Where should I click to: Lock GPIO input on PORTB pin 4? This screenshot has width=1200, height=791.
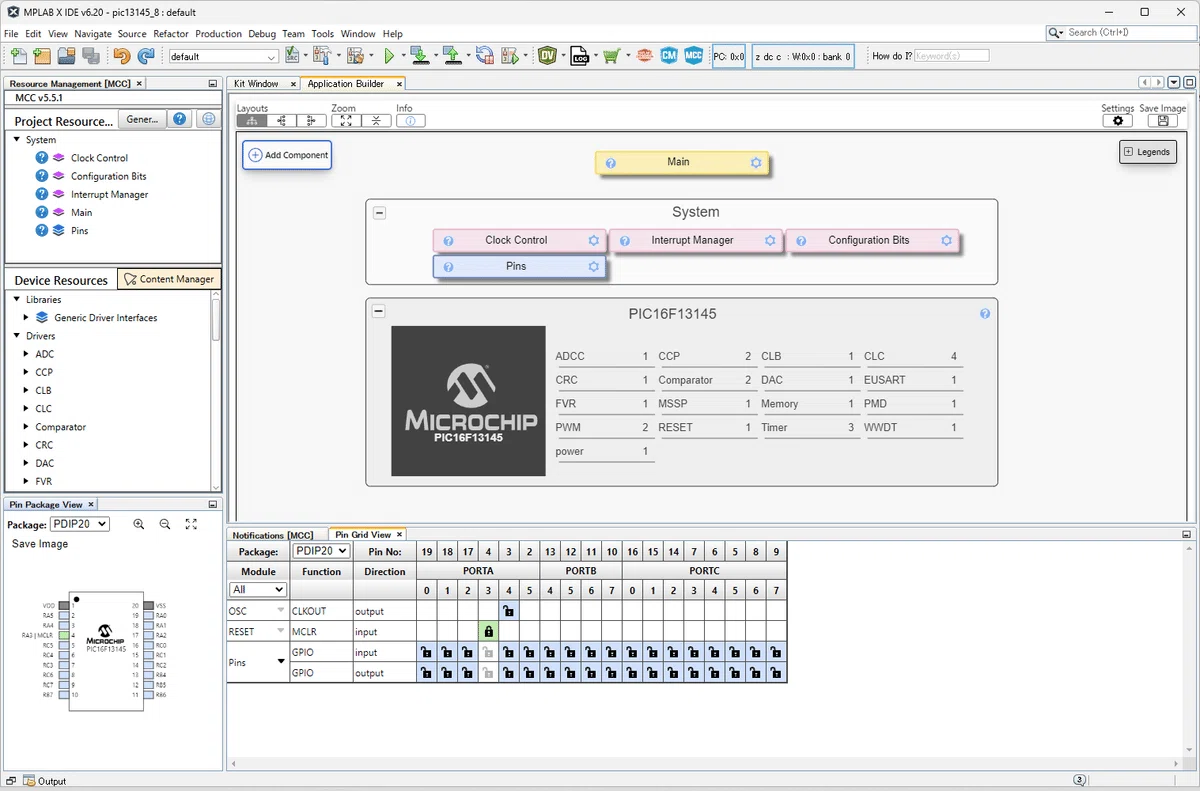point(550,652)
